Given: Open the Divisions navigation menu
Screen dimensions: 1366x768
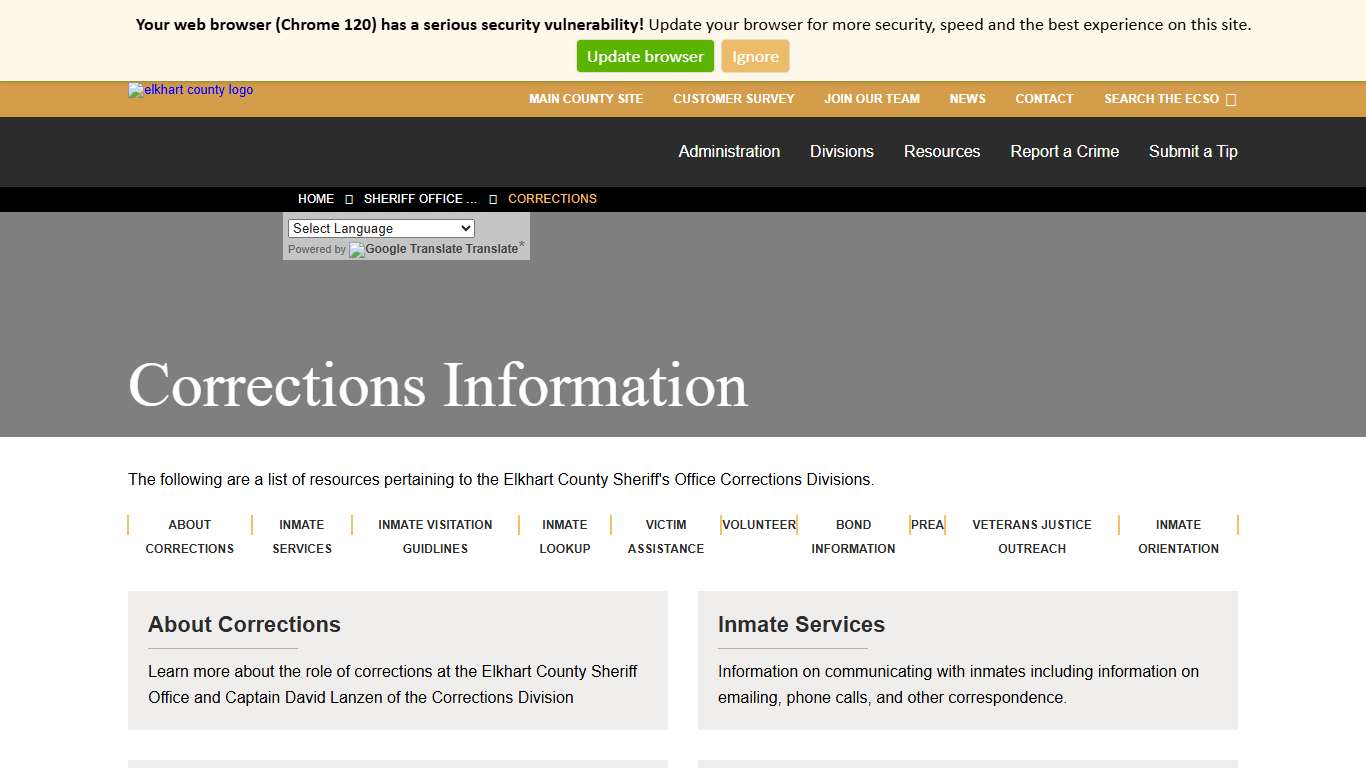Looking at the screenshot, I should pyautogui.click(x=841, y=151).
